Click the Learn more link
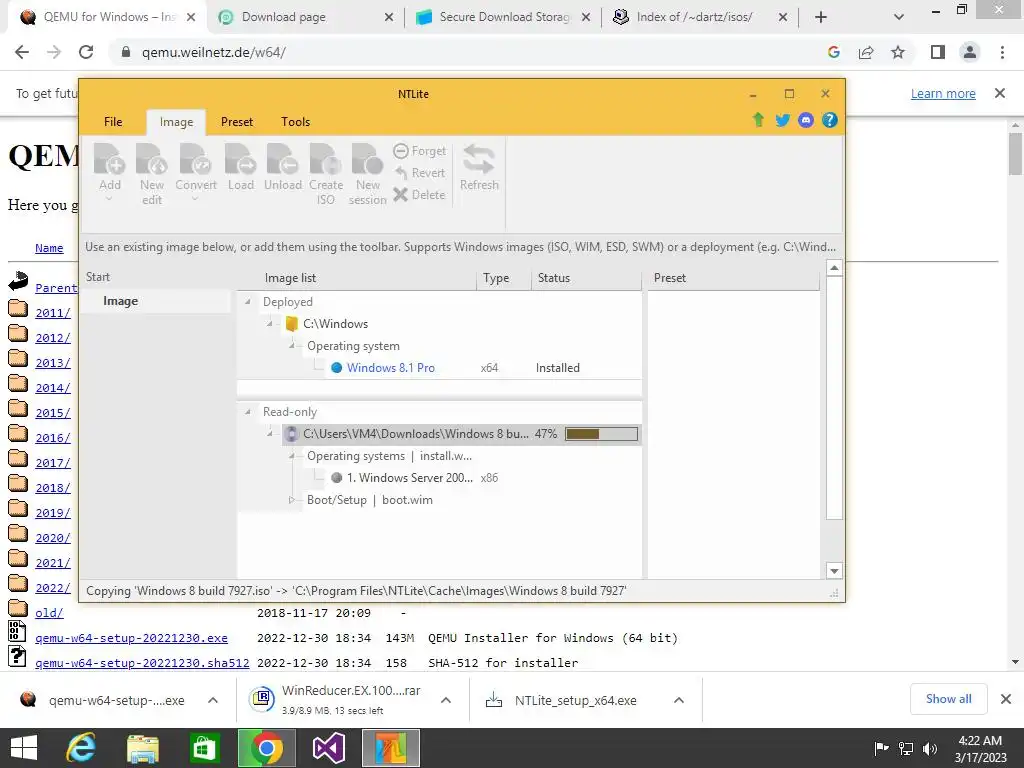This screenshot has width=1024, height=768. coord(943,93)
